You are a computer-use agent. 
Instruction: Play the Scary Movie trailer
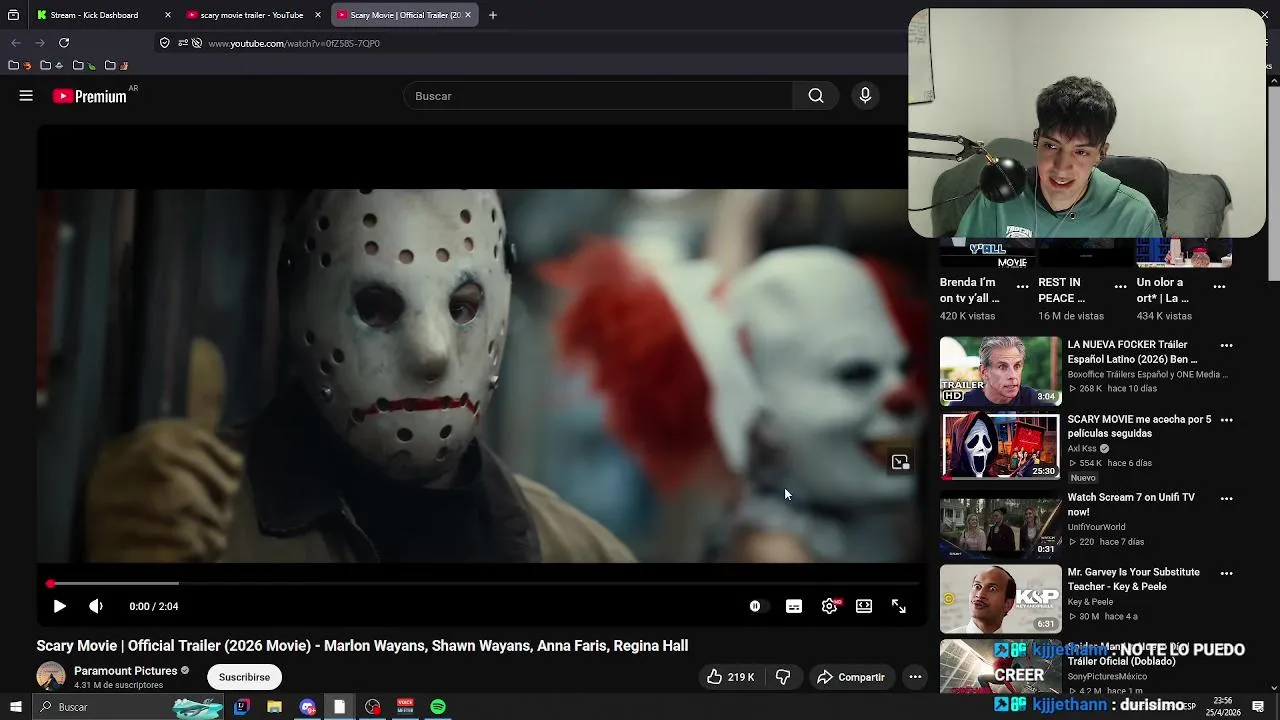(x=59, y=606)
